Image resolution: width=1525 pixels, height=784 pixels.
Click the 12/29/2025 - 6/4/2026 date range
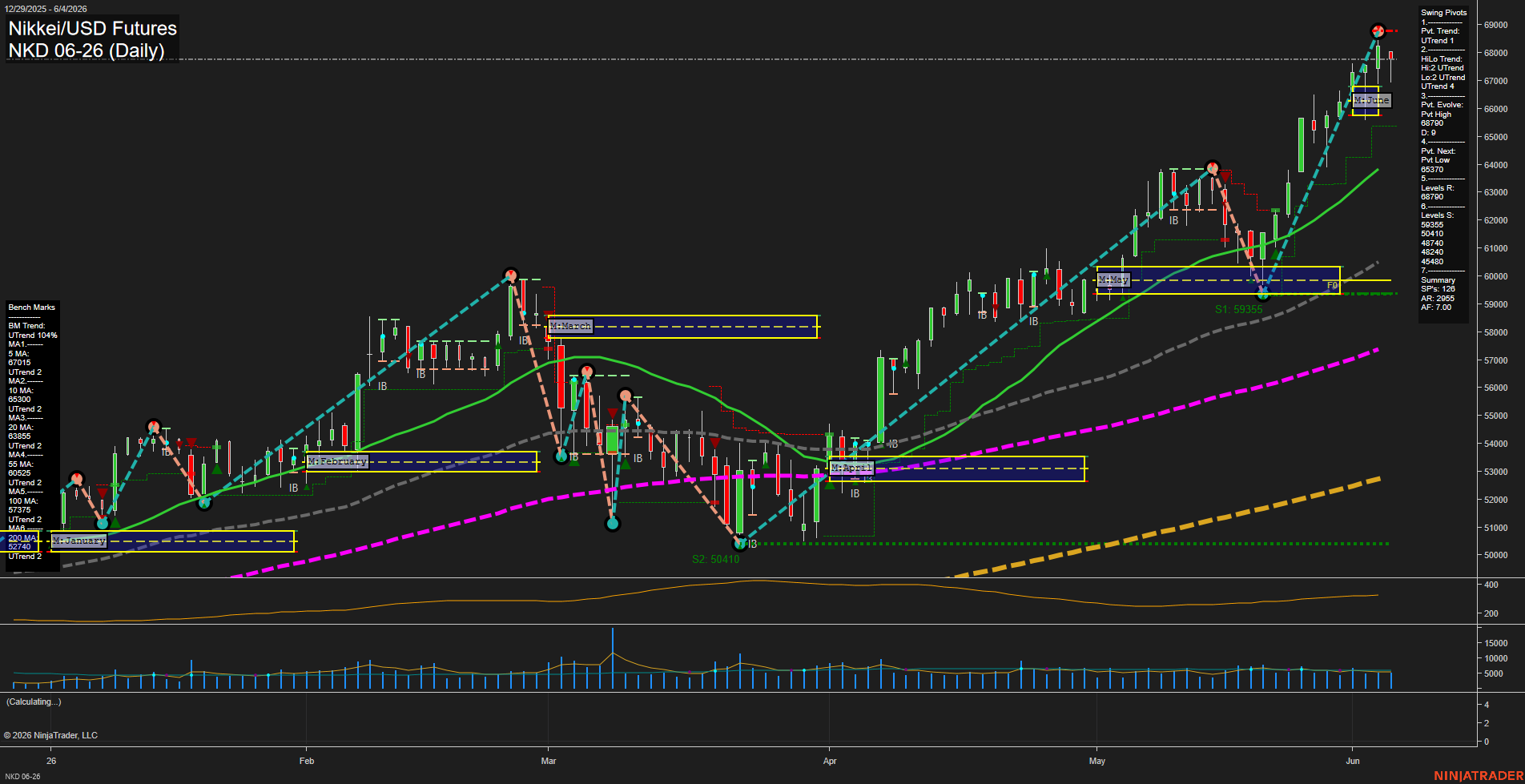click(x=46, y=9)
